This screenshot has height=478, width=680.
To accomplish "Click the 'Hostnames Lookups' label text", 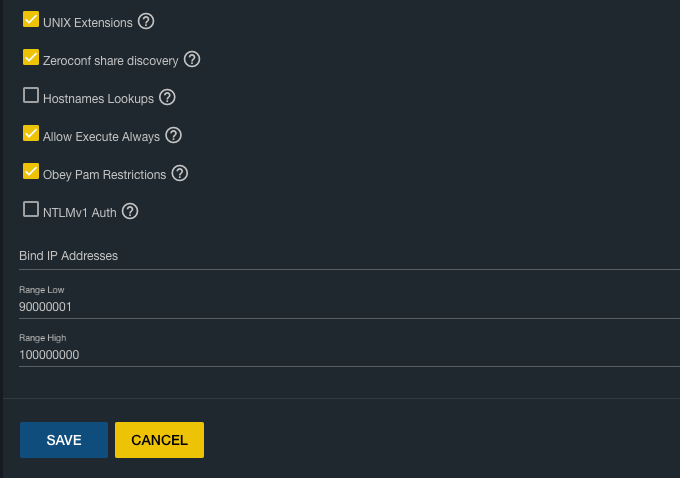I will (98, 99).
